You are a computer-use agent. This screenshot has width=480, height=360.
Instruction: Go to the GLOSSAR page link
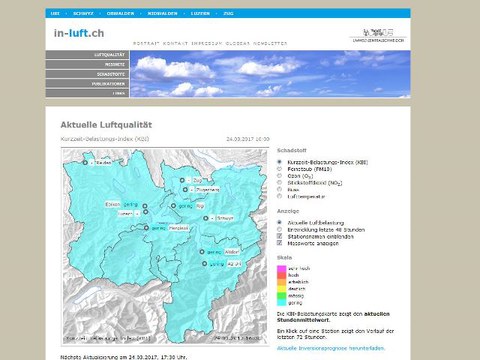pyautogui.click(x=238, y=44)
